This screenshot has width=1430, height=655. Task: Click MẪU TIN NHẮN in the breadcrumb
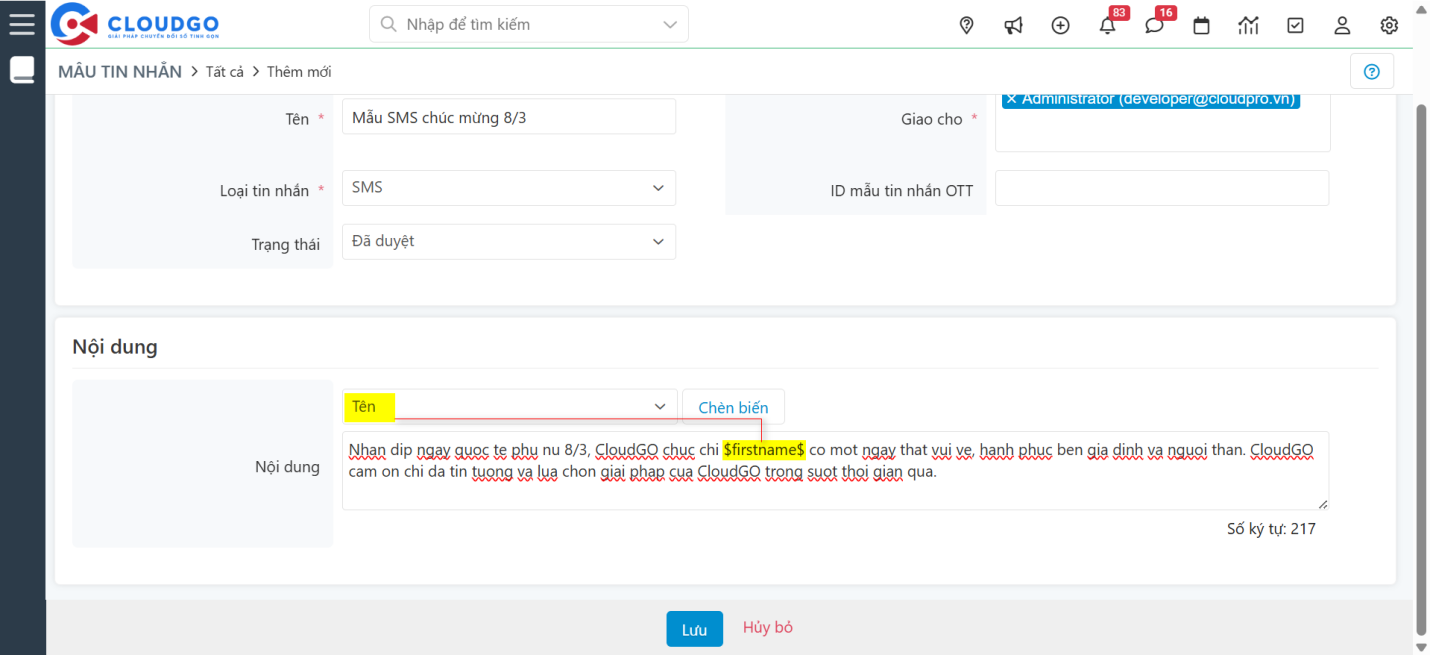[119, 71]
